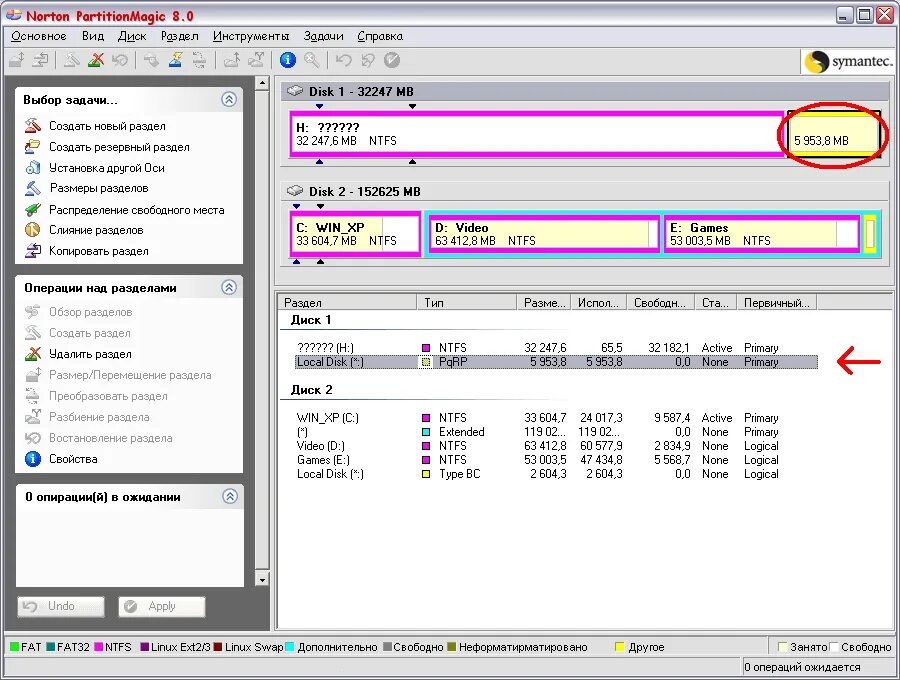Viewport: 900px width, 680px height.
Task: Click the blue Properties info toolbar icon
Action: (288, 60)
